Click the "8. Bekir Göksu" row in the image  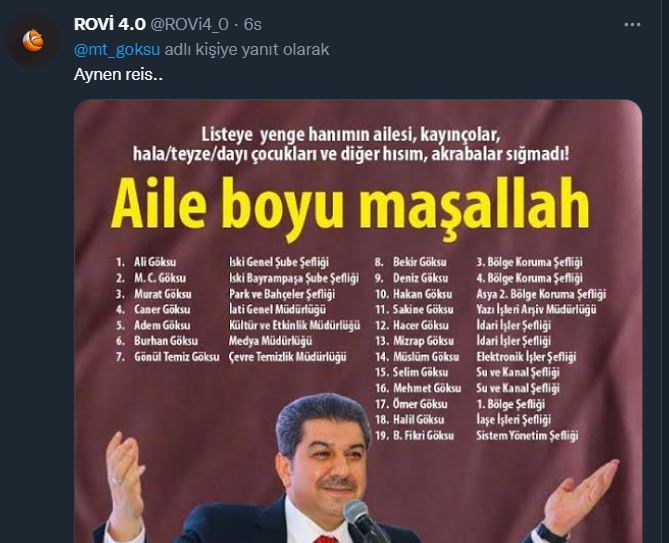point(411,261)
